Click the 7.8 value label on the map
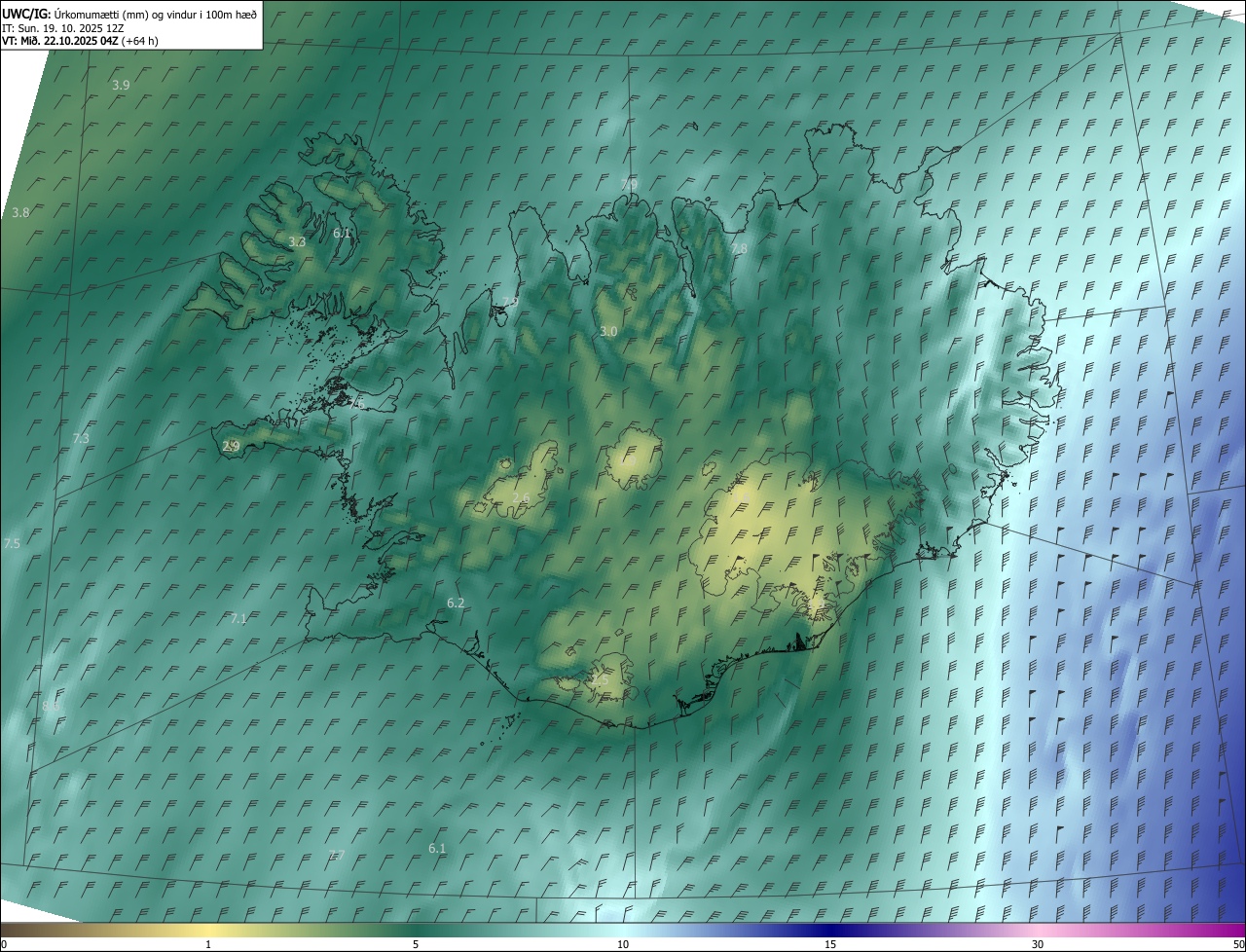This screenshot has width=1246, height=952. [739, 249]
